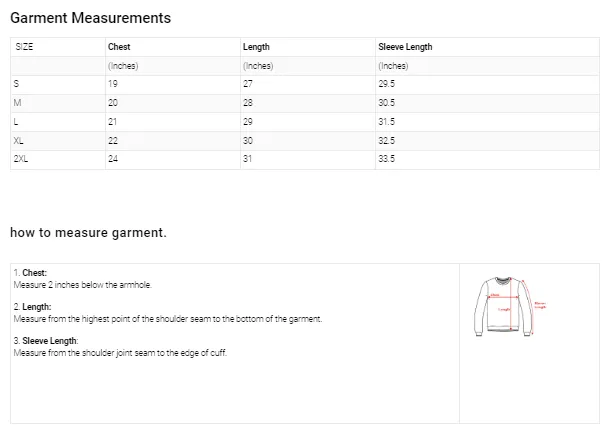Click the SIZE column header
Screen dimensions: 606x442
(x=25, y=47)
